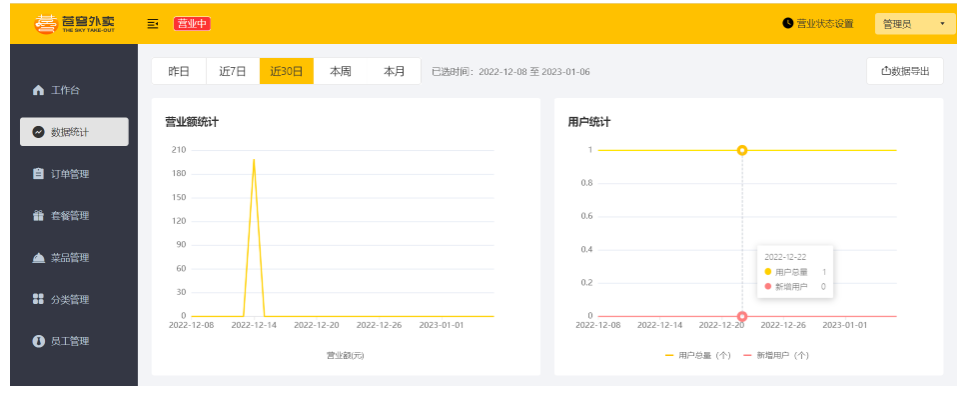Click 用户总量 row in tooltip
975x394 pixels.
pyautogui.click(x=795, y=272)
